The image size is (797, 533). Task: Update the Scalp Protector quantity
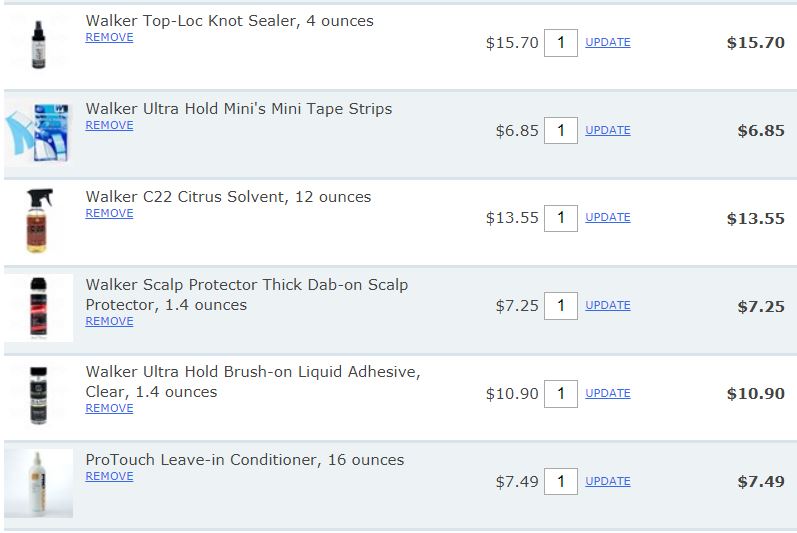[607, 305]
